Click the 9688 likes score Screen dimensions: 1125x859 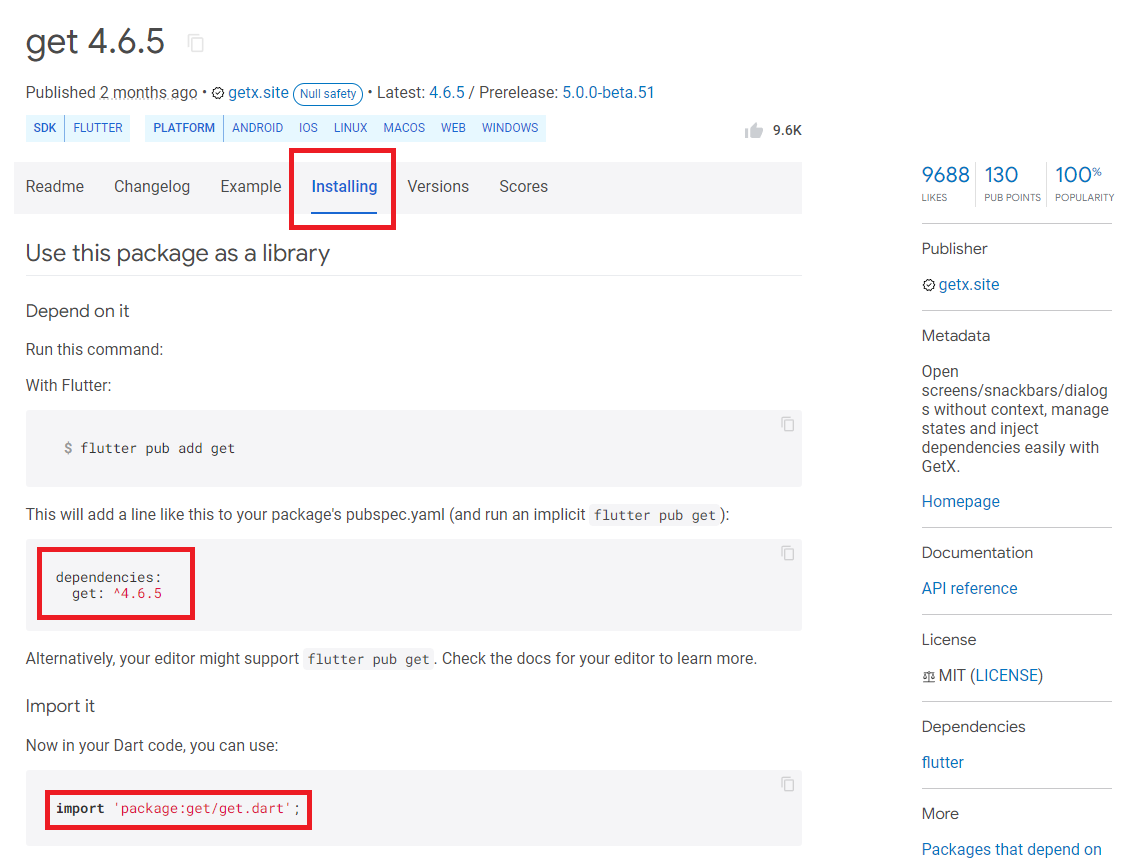pos(945,183)
